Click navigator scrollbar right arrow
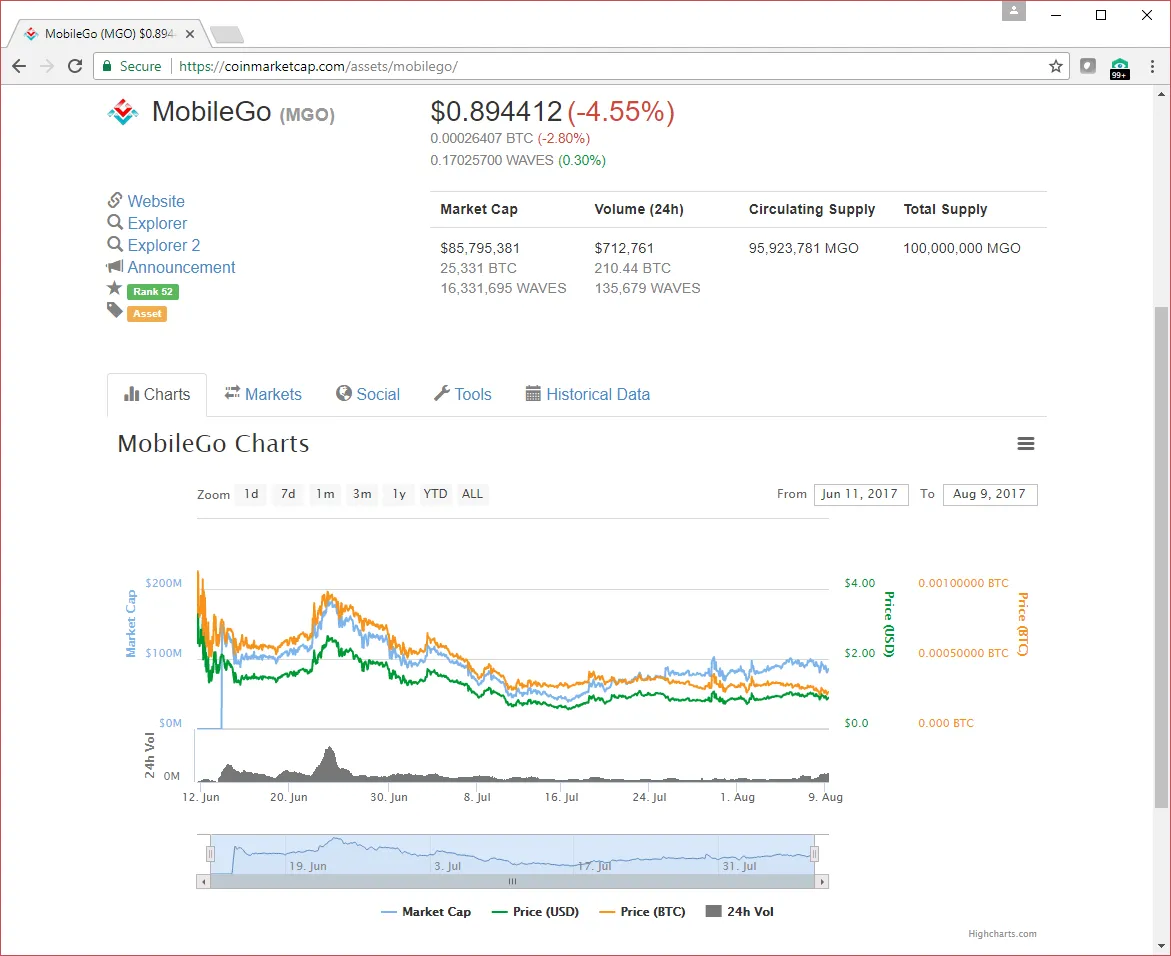 click(822, 882)
